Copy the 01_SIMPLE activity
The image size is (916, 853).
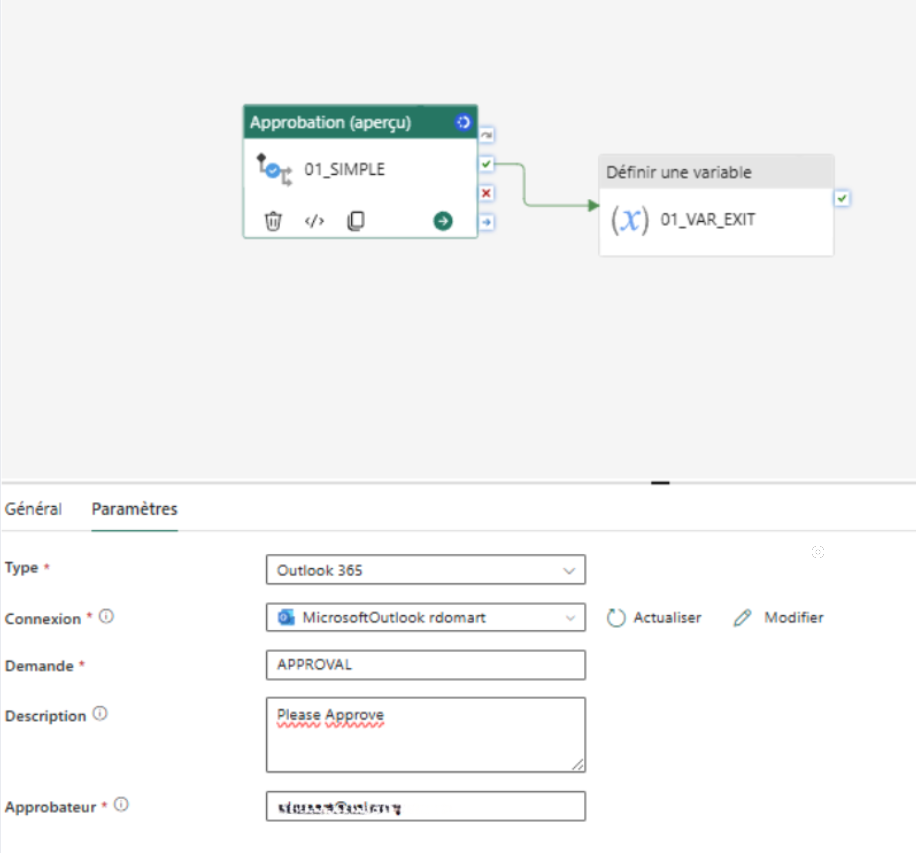click(x=356, y=221)
